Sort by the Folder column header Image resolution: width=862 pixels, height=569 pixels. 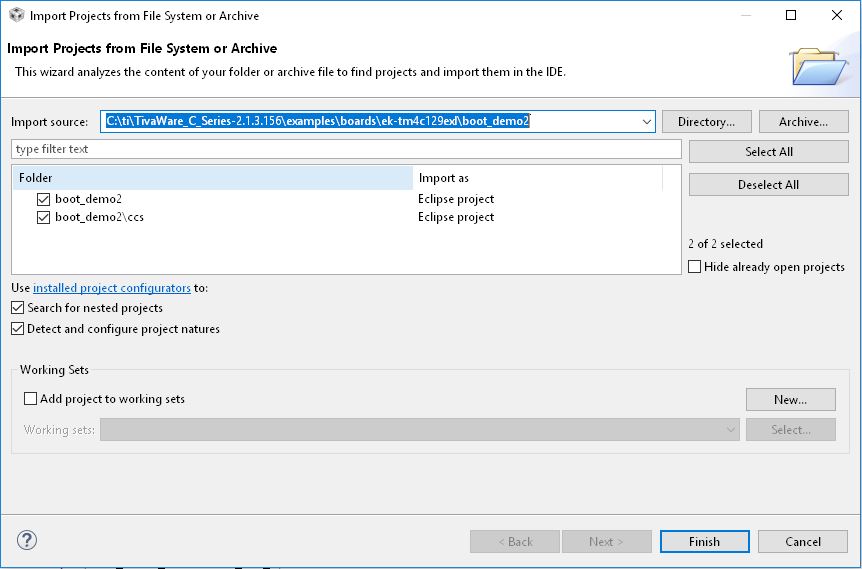tap(212, 178)
